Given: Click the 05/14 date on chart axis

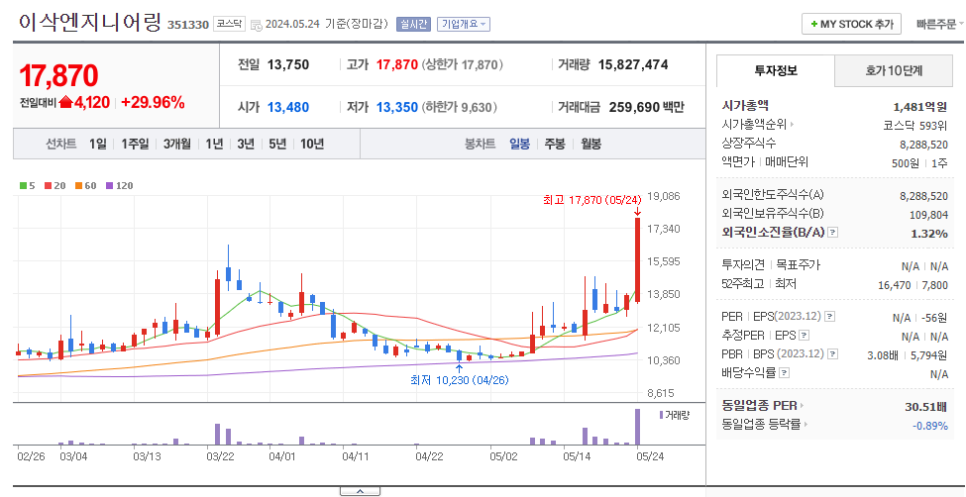Looking at the screenshot, I should coord(577,458).
